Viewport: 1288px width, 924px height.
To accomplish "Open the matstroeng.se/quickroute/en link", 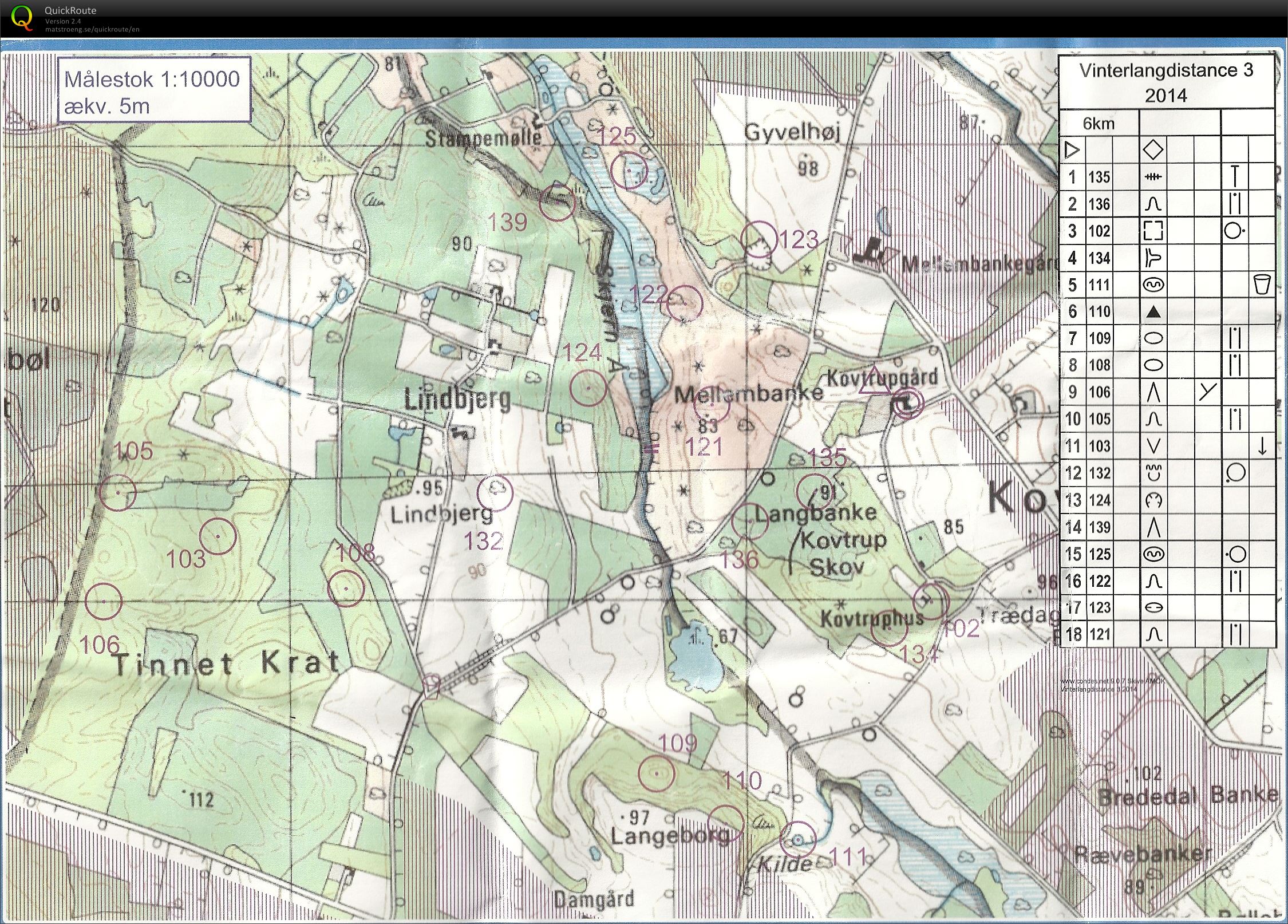I will [x=92, y=29].
